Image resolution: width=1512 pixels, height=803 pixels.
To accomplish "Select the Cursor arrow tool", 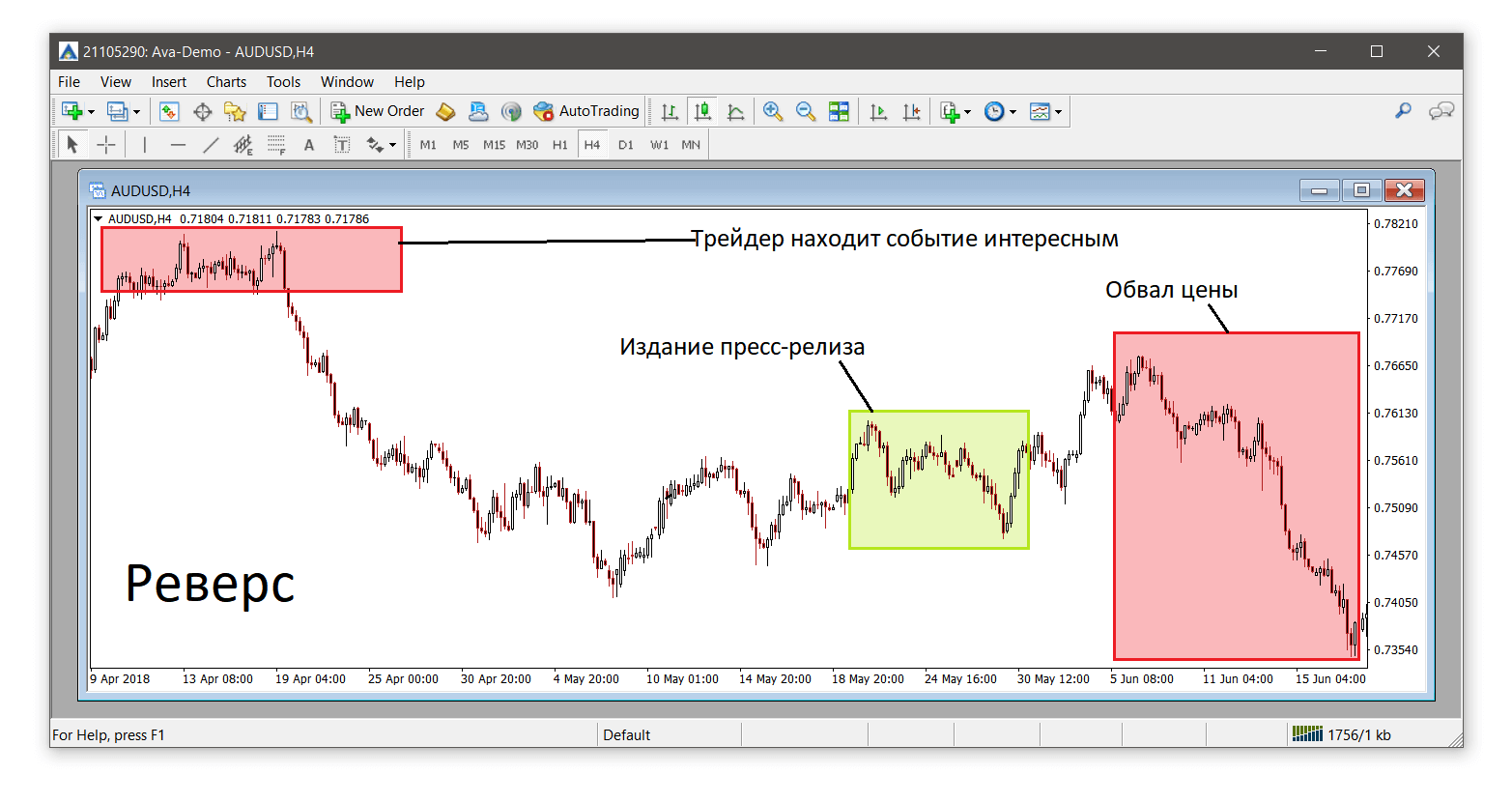I will coord(71,145).
